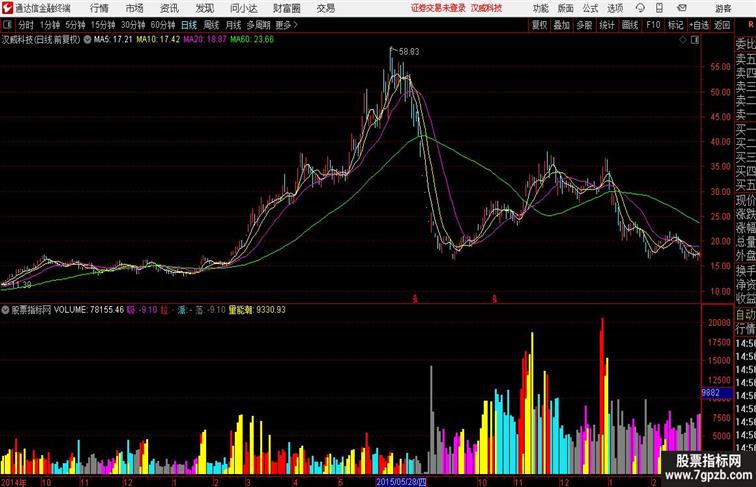Viewport: 756px width, 487px height.
Task: Click the 2015/05/28/四 date marker
Action: point(401,482)
